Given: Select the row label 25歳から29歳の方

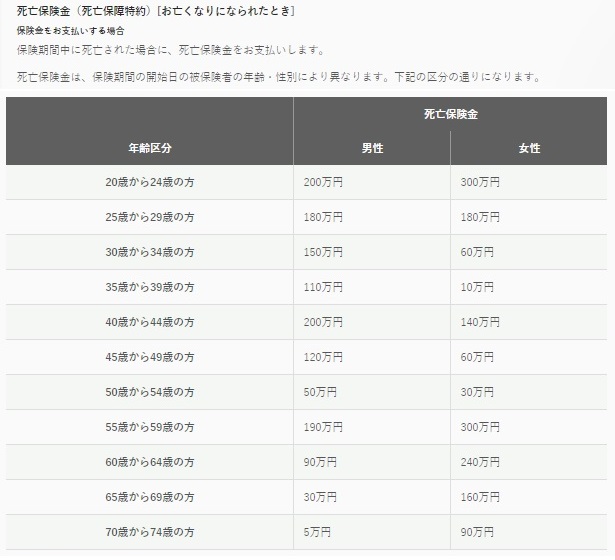Looking at the screenshot, I should (150, 217).
